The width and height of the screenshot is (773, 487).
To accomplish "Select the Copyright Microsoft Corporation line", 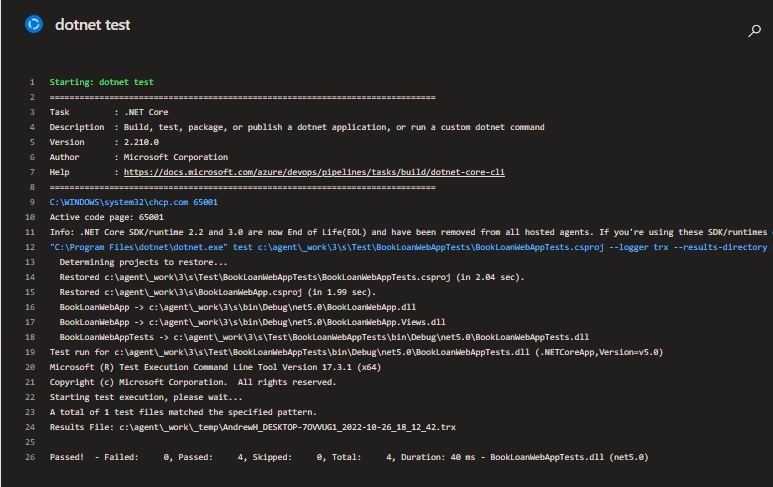I will coord(193,382).
